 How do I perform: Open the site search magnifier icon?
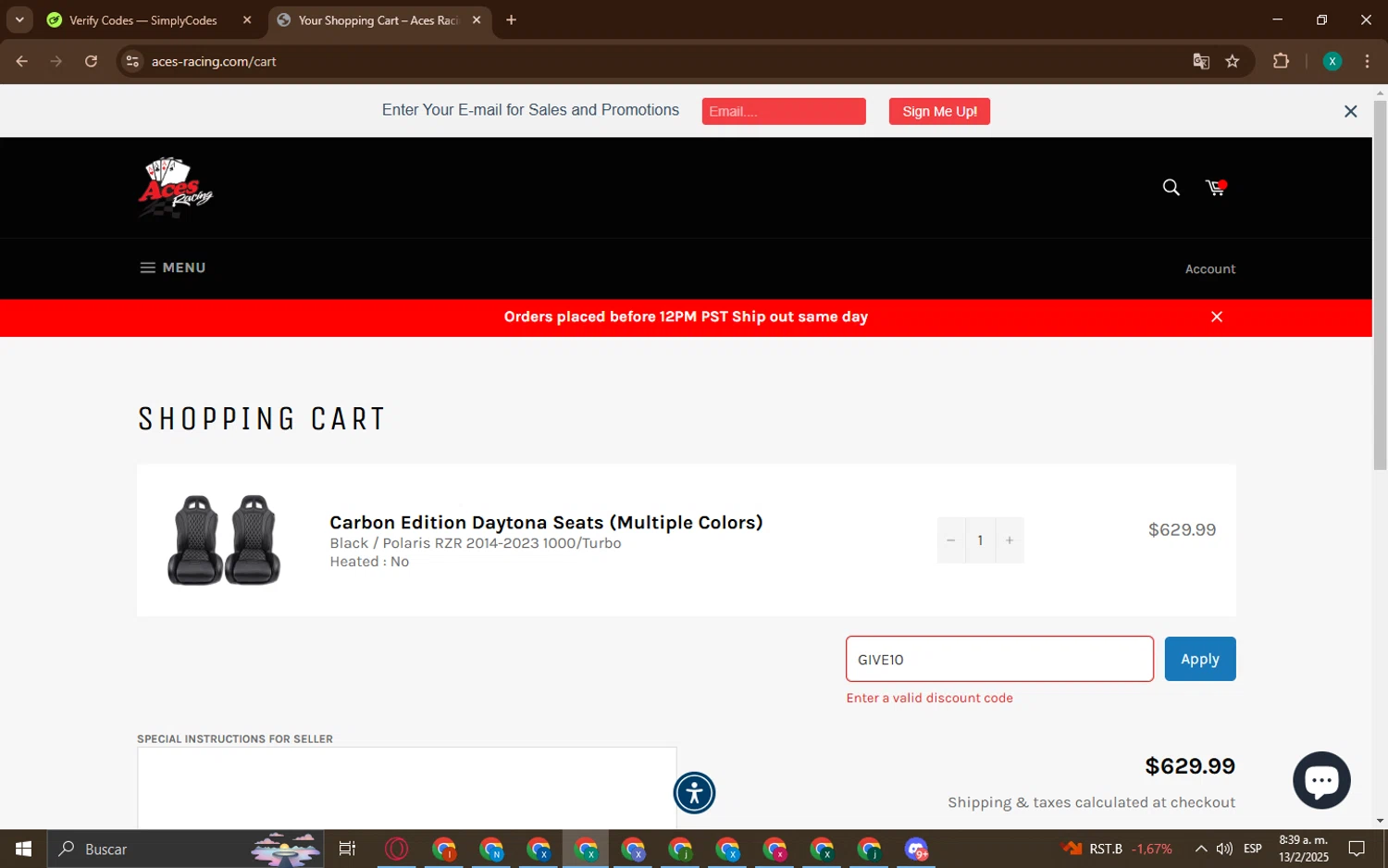[x=1171, y=188]
